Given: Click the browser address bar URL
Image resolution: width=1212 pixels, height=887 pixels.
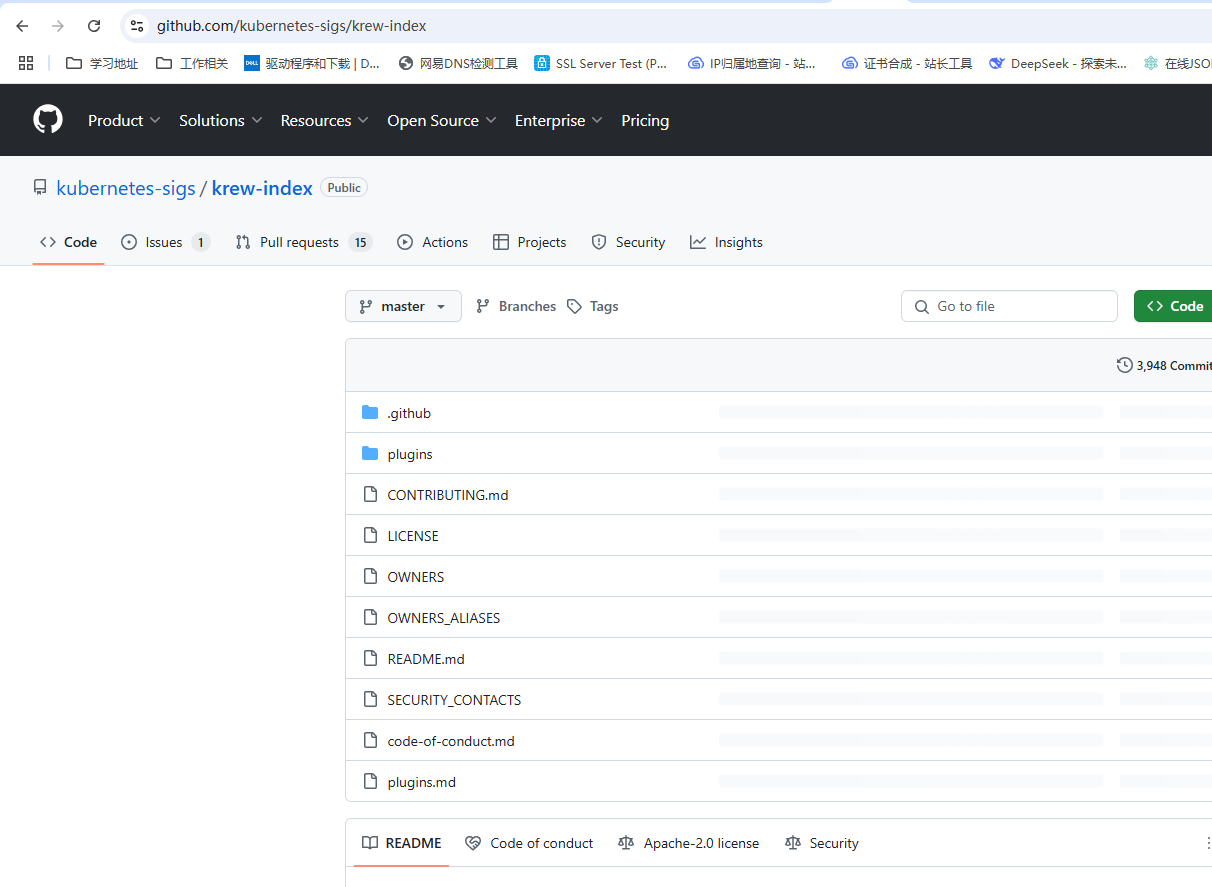Looking at the screenshot, I should (x=291, y=26).
